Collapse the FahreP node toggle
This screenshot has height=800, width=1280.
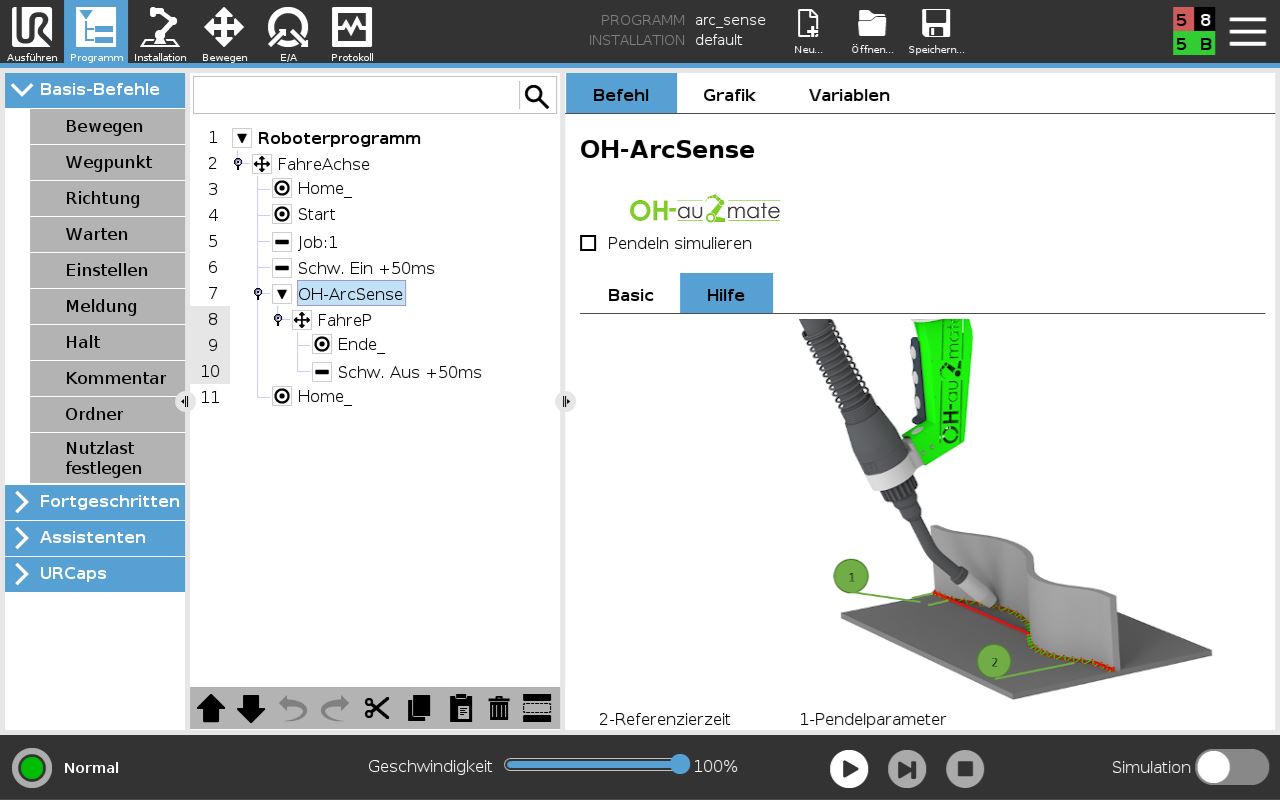(x=278, y=319)
